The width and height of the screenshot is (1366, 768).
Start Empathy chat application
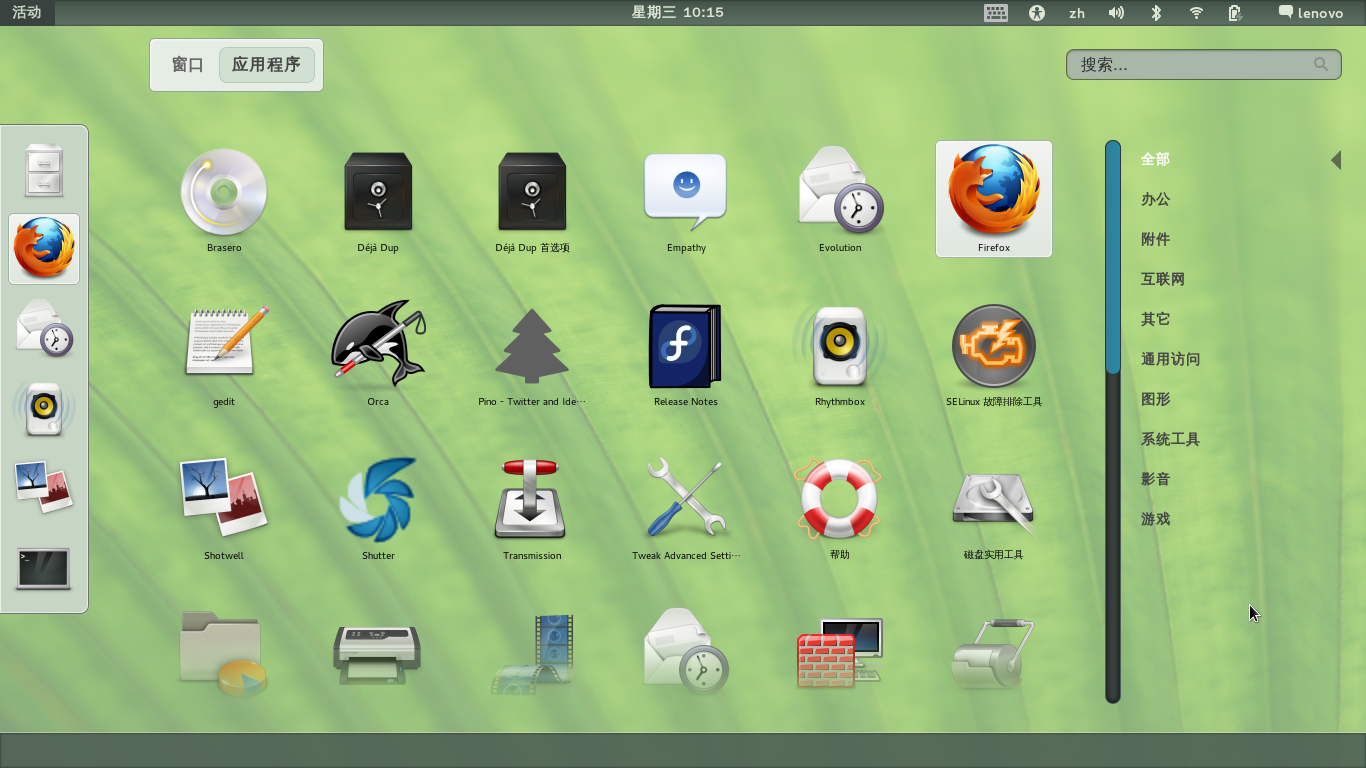(x=686, y=199)
